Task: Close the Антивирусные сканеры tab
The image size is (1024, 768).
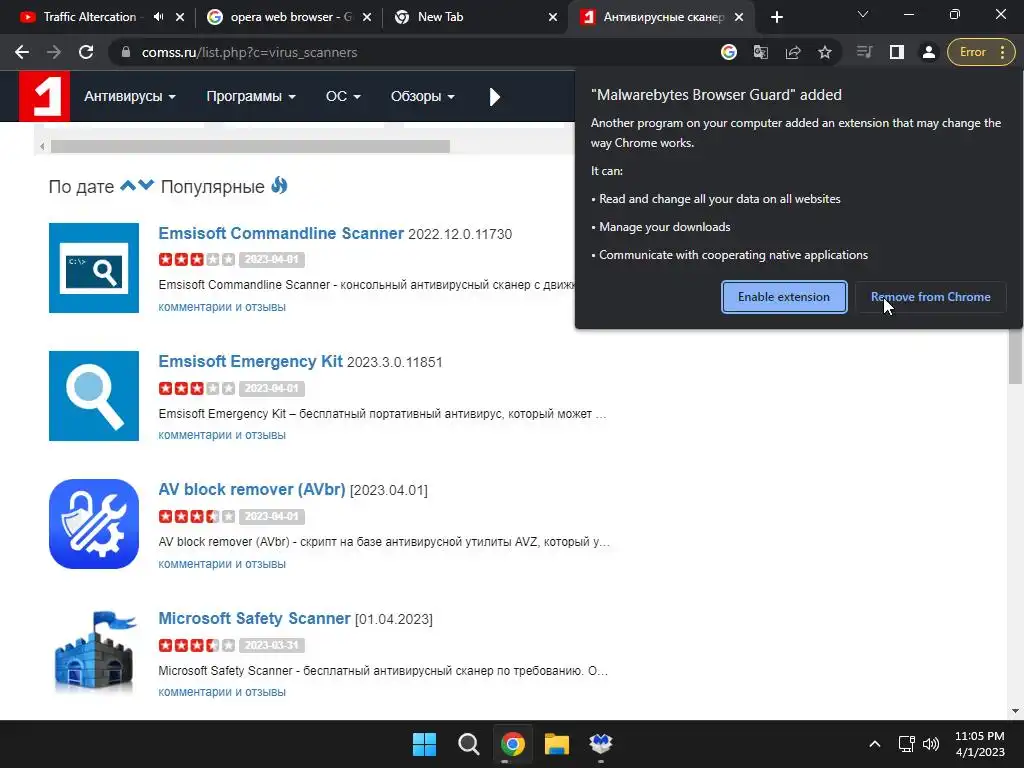Action: tap(739, 18)
